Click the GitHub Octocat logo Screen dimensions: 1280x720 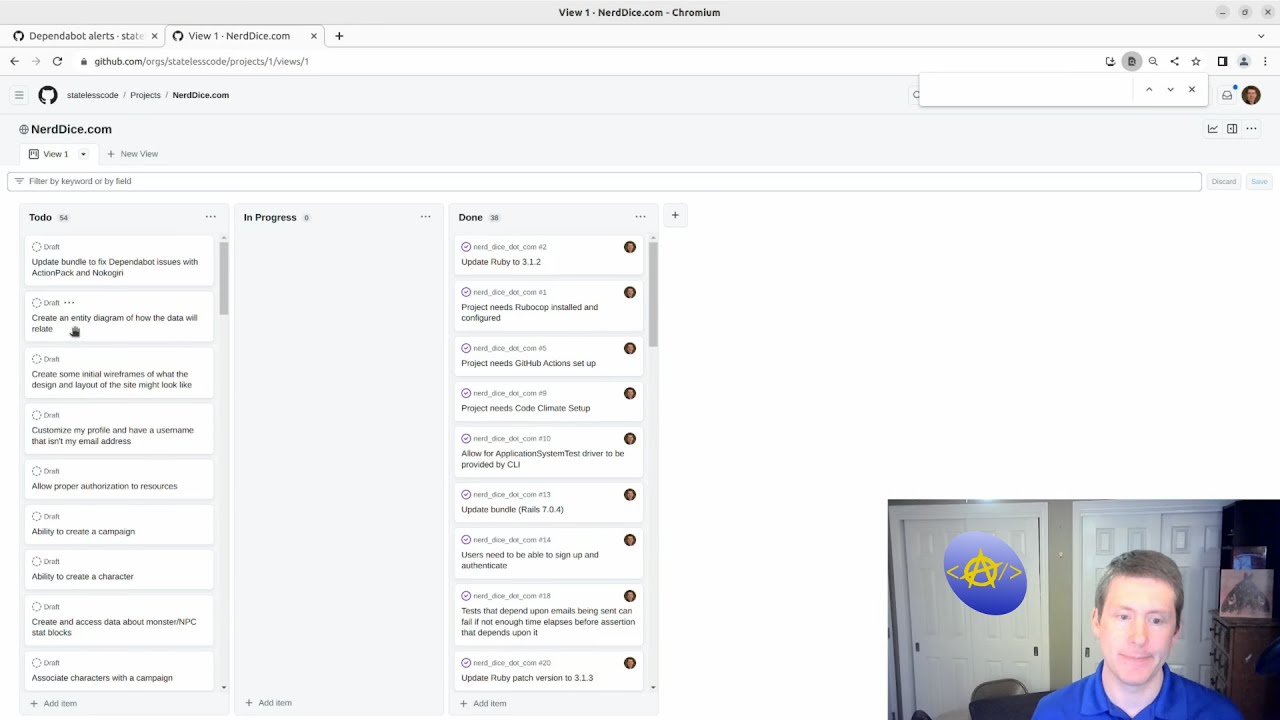click(x=48, y=95)
